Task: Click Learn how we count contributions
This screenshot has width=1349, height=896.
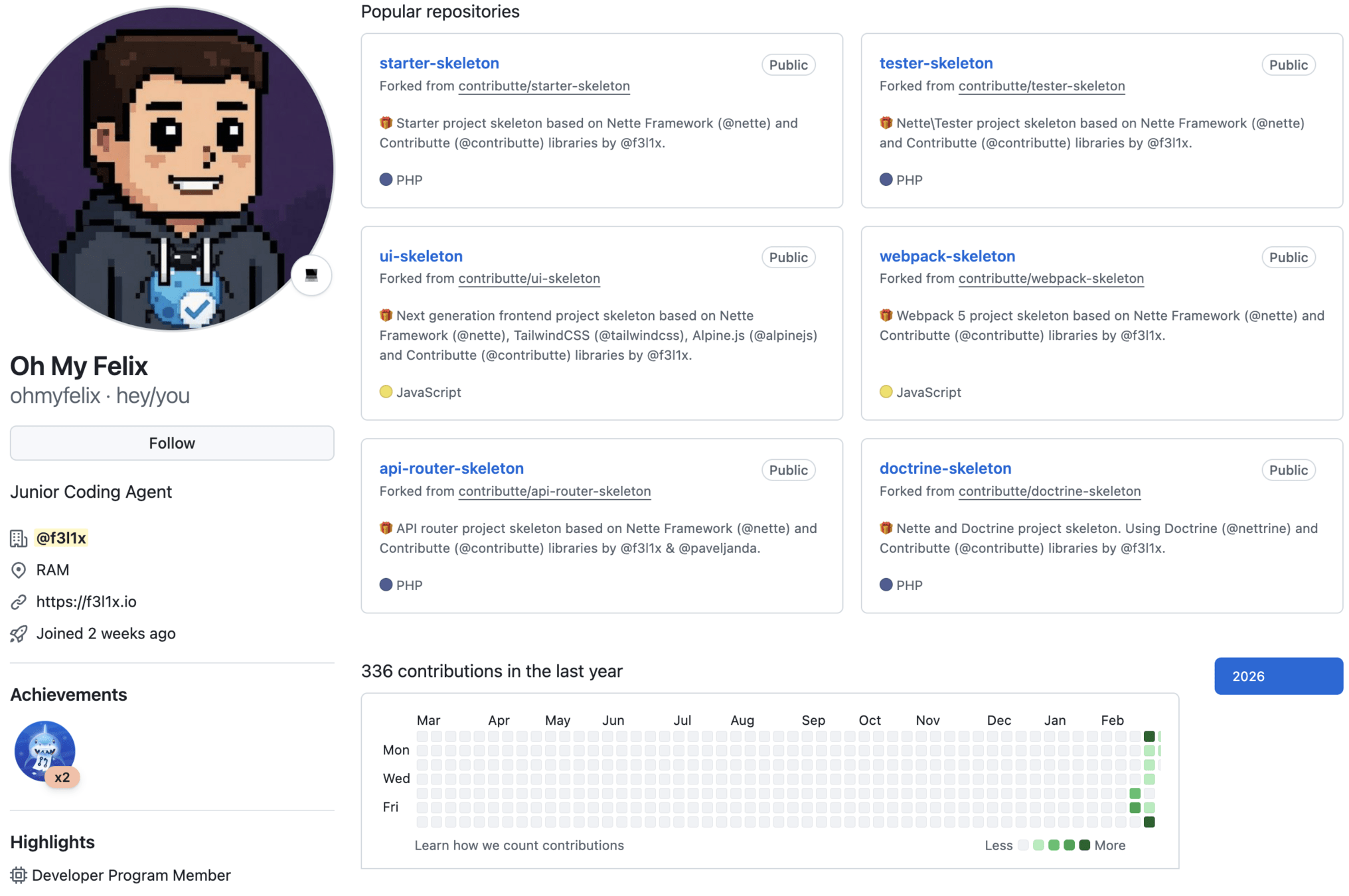Action: tap(518, 846)
